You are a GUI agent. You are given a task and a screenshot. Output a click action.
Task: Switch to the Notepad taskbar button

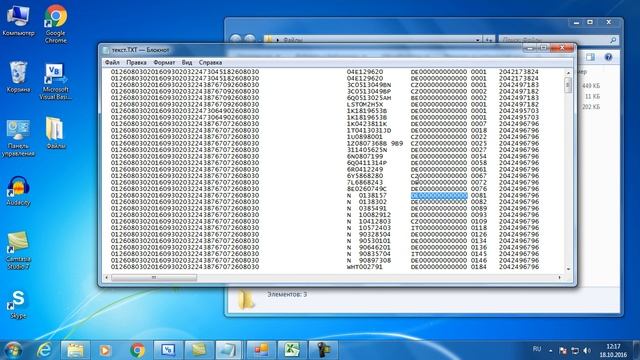[229, 350]
